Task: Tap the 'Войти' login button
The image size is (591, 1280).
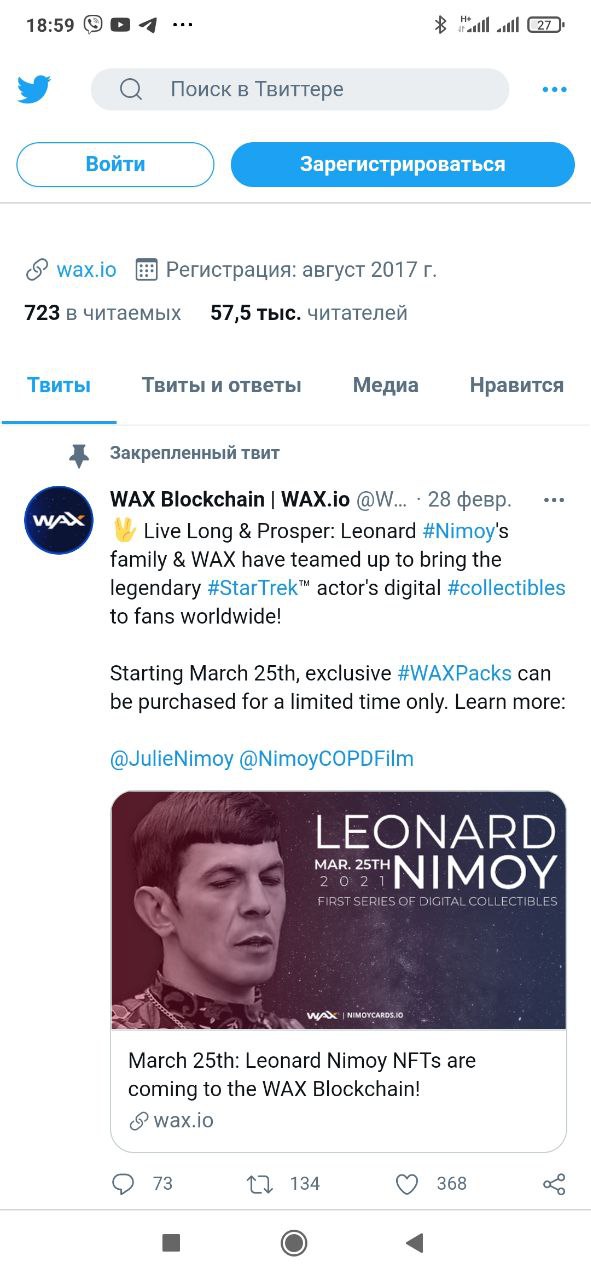Action: (x=115, y=164)
